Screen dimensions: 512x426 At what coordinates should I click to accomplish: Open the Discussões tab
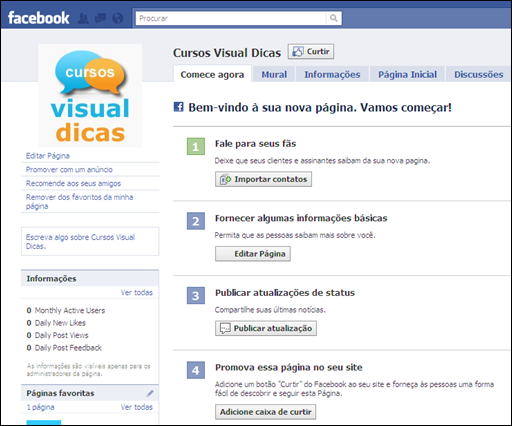pos(478,74)
